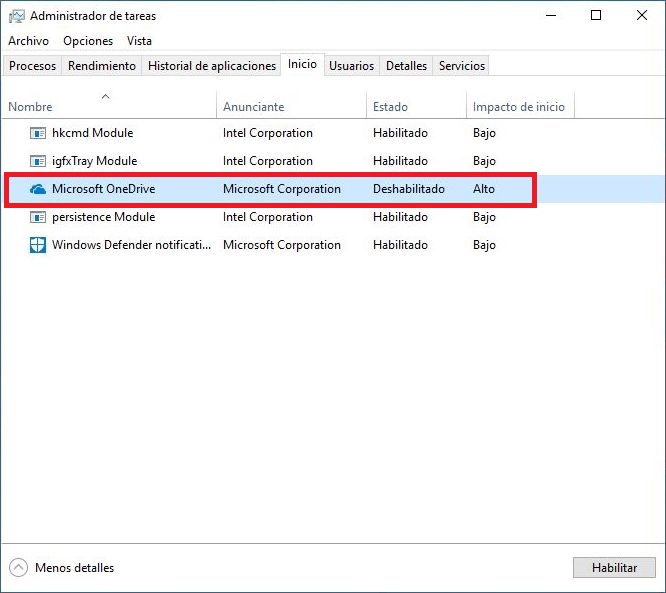Click Habilitado status of Windows Defender row
666x593 pixels.
pyautogui.click(x=400, y=245)
